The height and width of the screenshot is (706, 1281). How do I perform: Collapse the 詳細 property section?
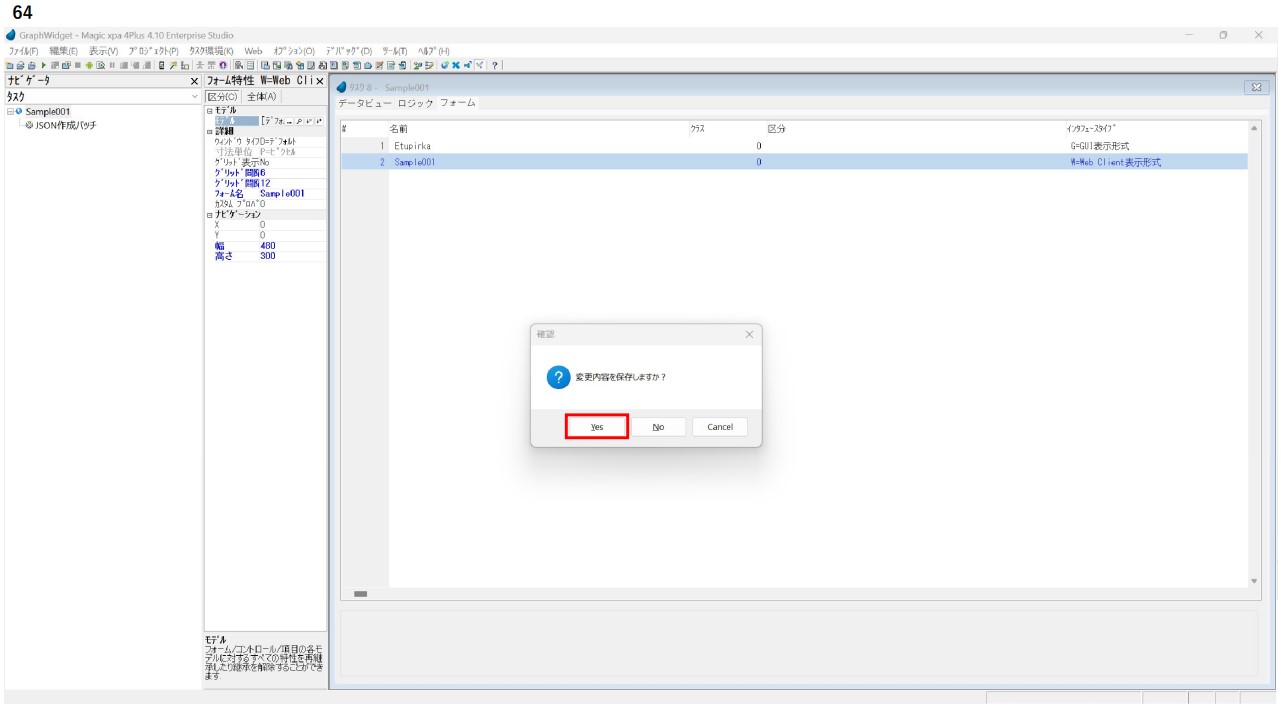(x=209, y=131)
